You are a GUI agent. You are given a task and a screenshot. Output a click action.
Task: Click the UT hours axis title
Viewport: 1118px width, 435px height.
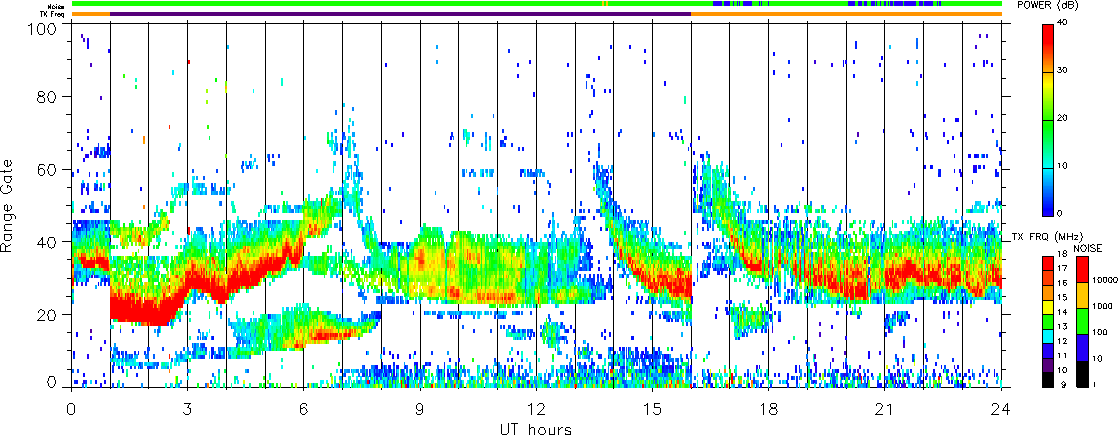(x=536, y=429)
